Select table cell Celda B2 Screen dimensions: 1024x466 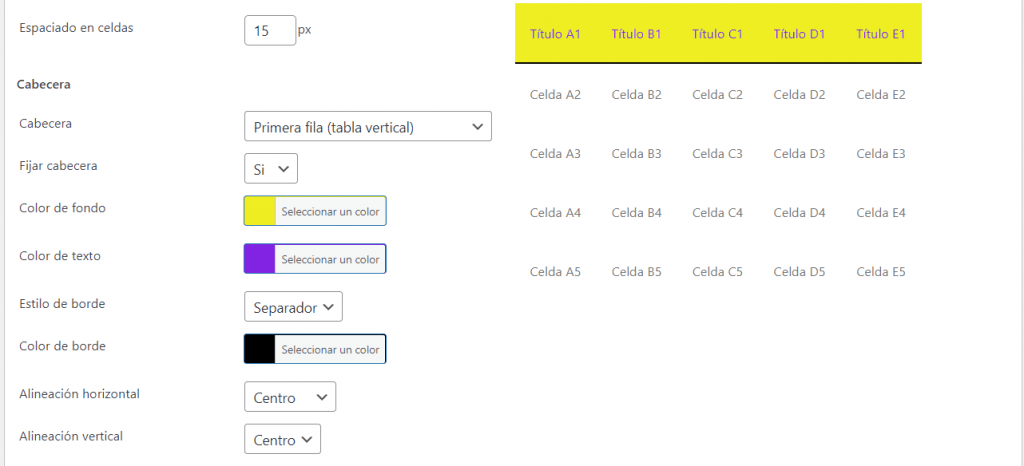pos(637,95)
